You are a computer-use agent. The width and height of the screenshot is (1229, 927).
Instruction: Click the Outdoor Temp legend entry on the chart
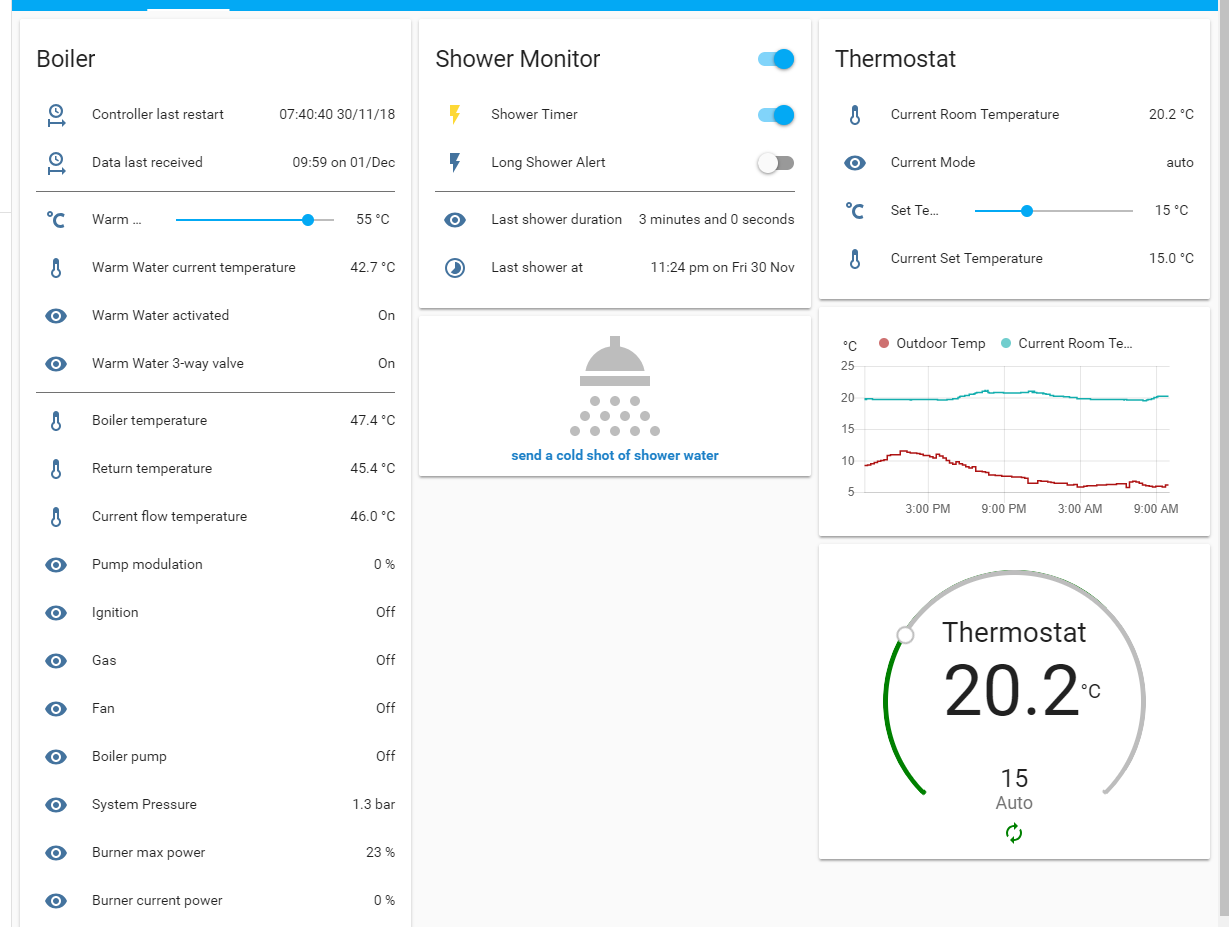pyautogui.click(x=931, y=343)
